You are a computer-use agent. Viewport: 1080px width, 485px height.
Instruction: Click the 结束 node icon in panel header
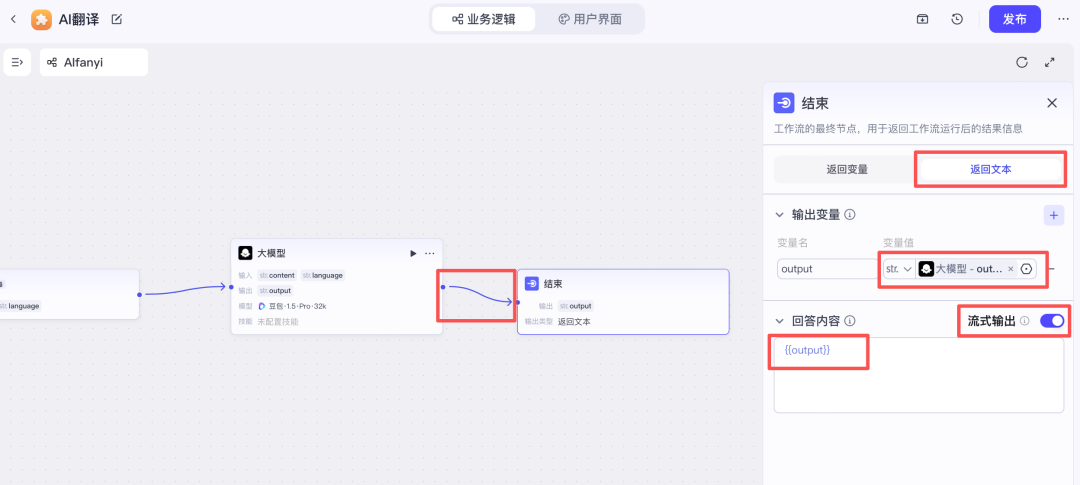(784, 103)
